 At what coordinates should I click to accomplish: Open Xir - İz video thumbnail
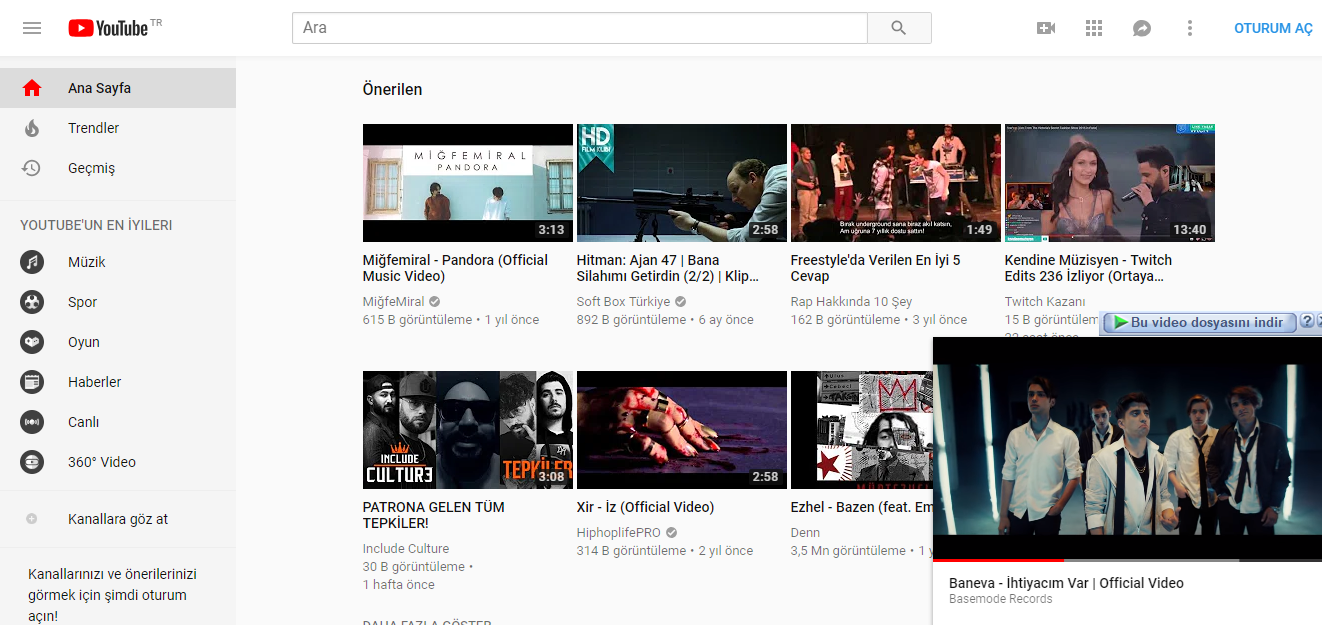(x=682, y=430)
